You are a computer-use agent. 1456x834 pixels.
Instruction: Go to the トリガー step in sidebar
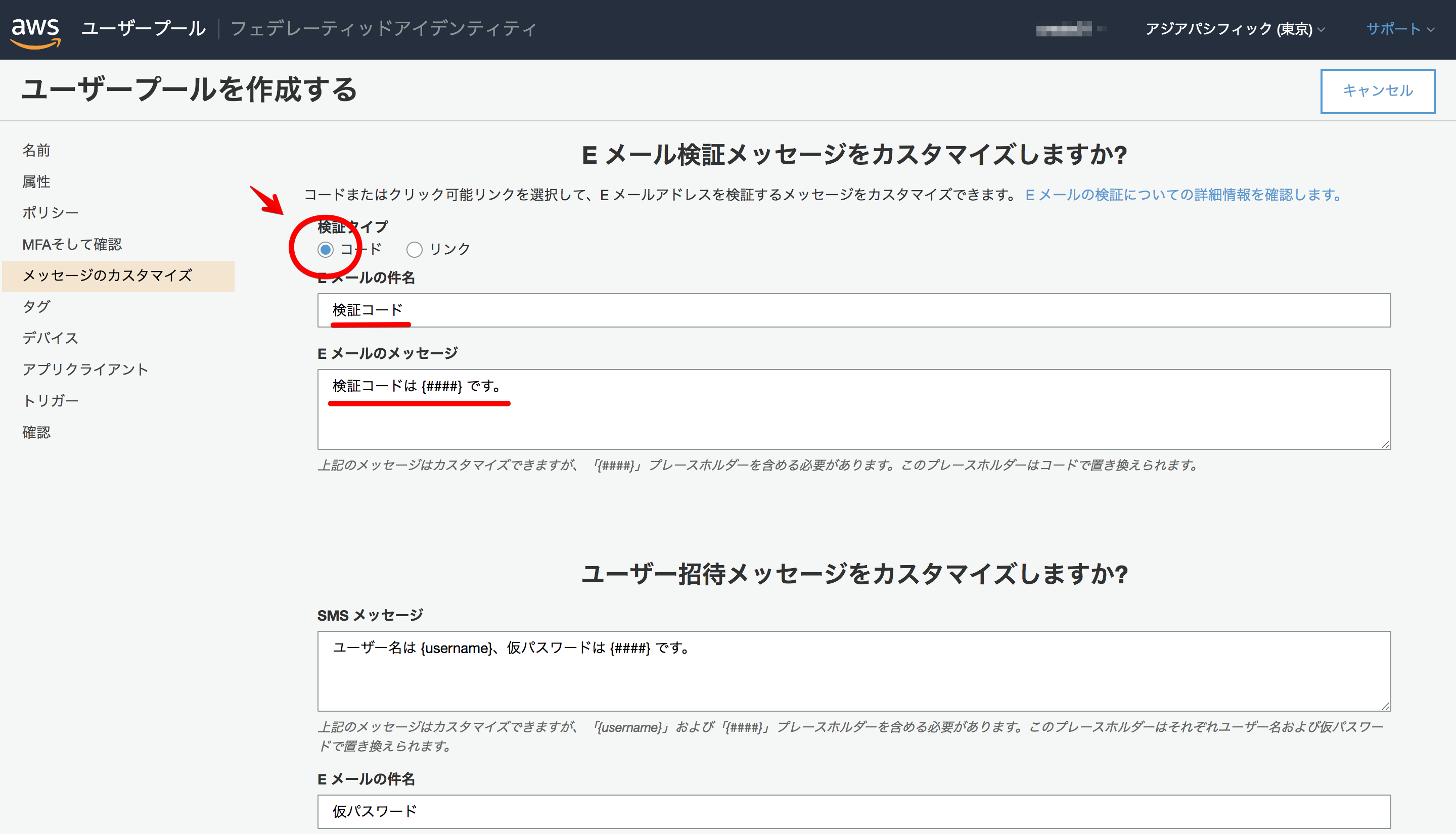51,400
